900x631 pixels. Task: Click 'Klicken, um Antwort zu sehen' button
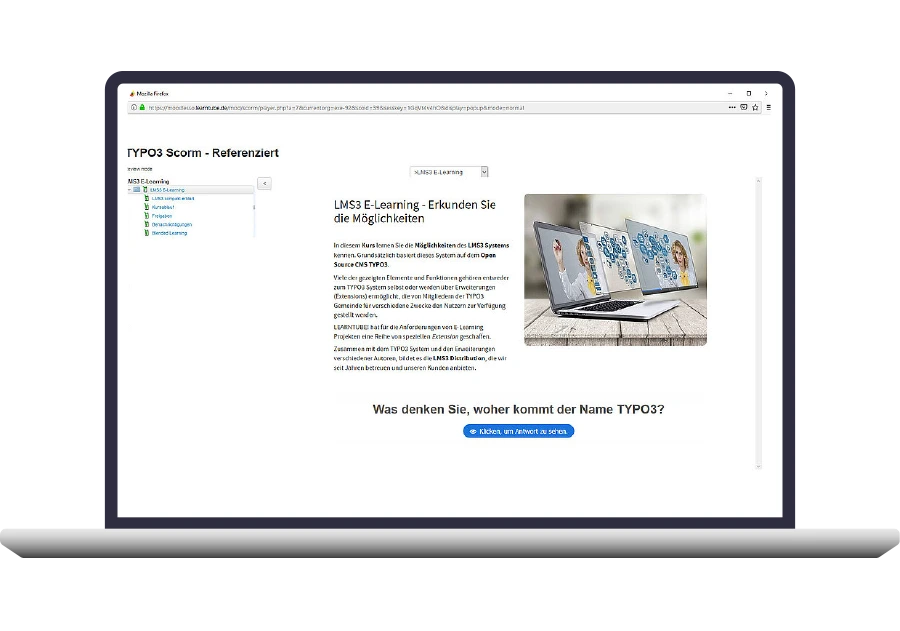point(518,431)
